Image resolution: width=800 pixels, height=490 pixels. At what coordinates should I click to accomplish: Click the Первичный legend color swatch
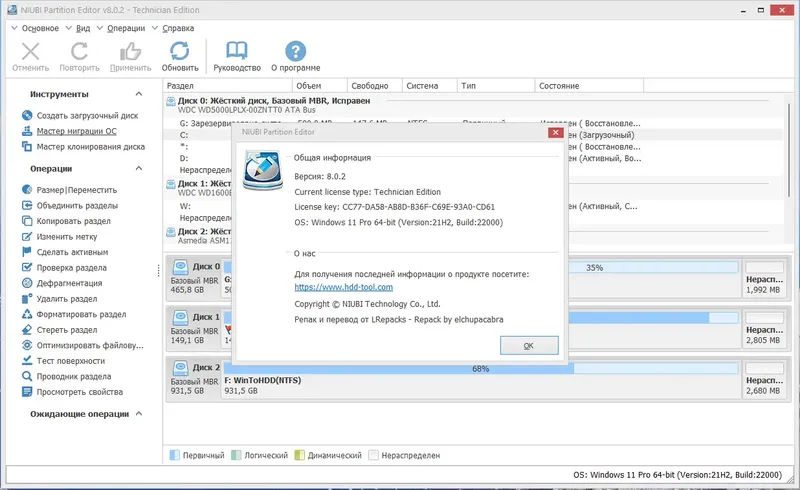pyautogui.click(x=174, y=455)
